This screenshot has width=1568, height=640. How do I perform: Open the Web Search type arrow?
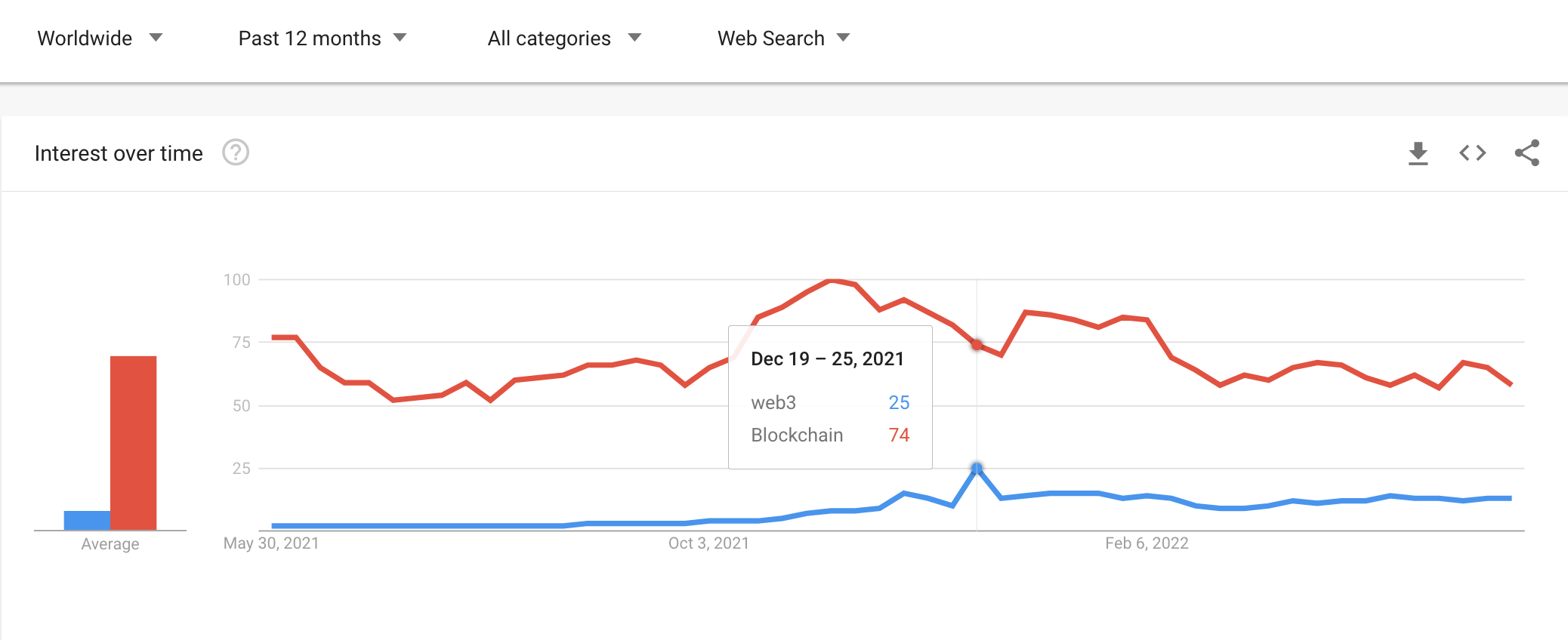point(844,38)
